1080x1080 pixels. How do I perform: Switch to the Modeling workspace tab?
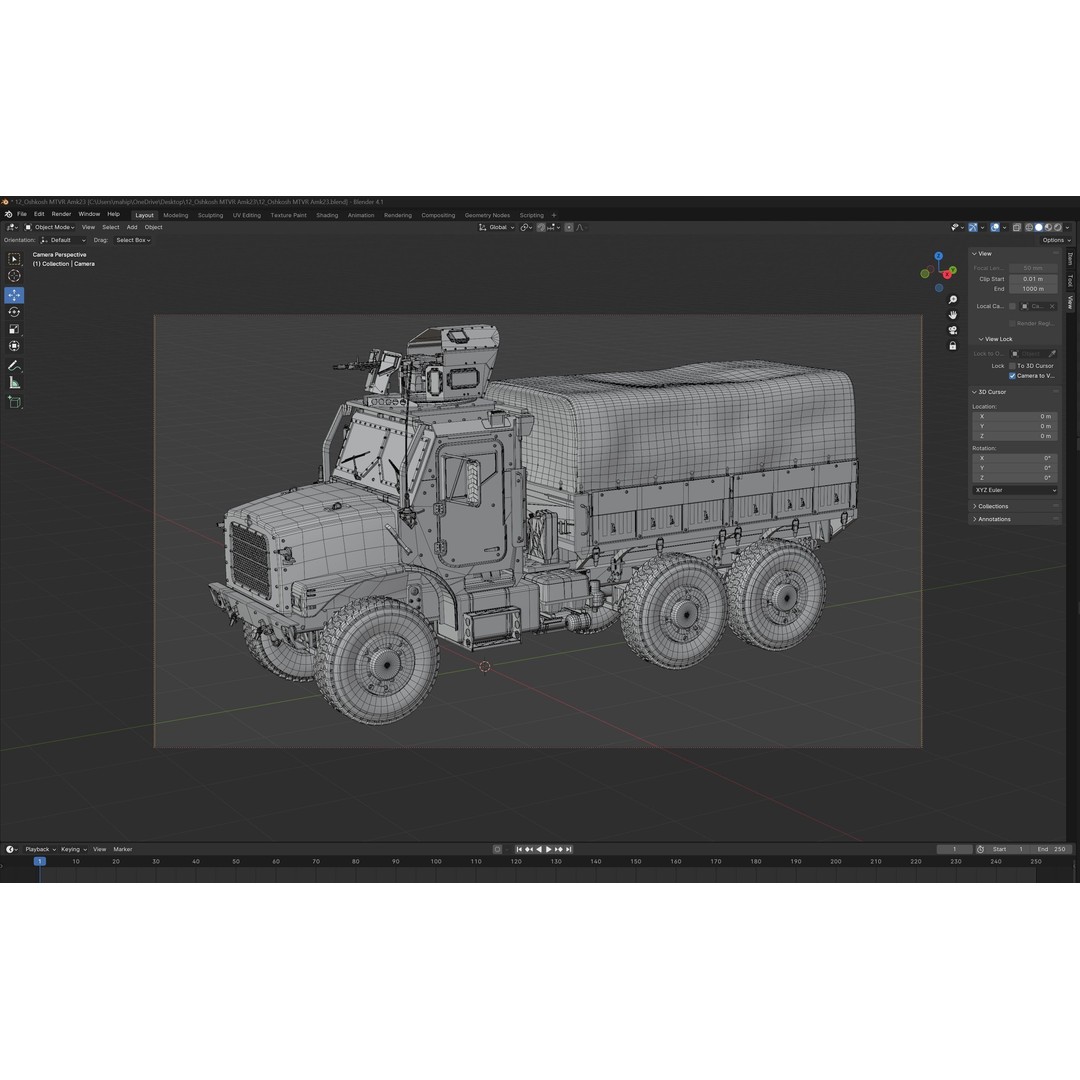tap(176, 214)
